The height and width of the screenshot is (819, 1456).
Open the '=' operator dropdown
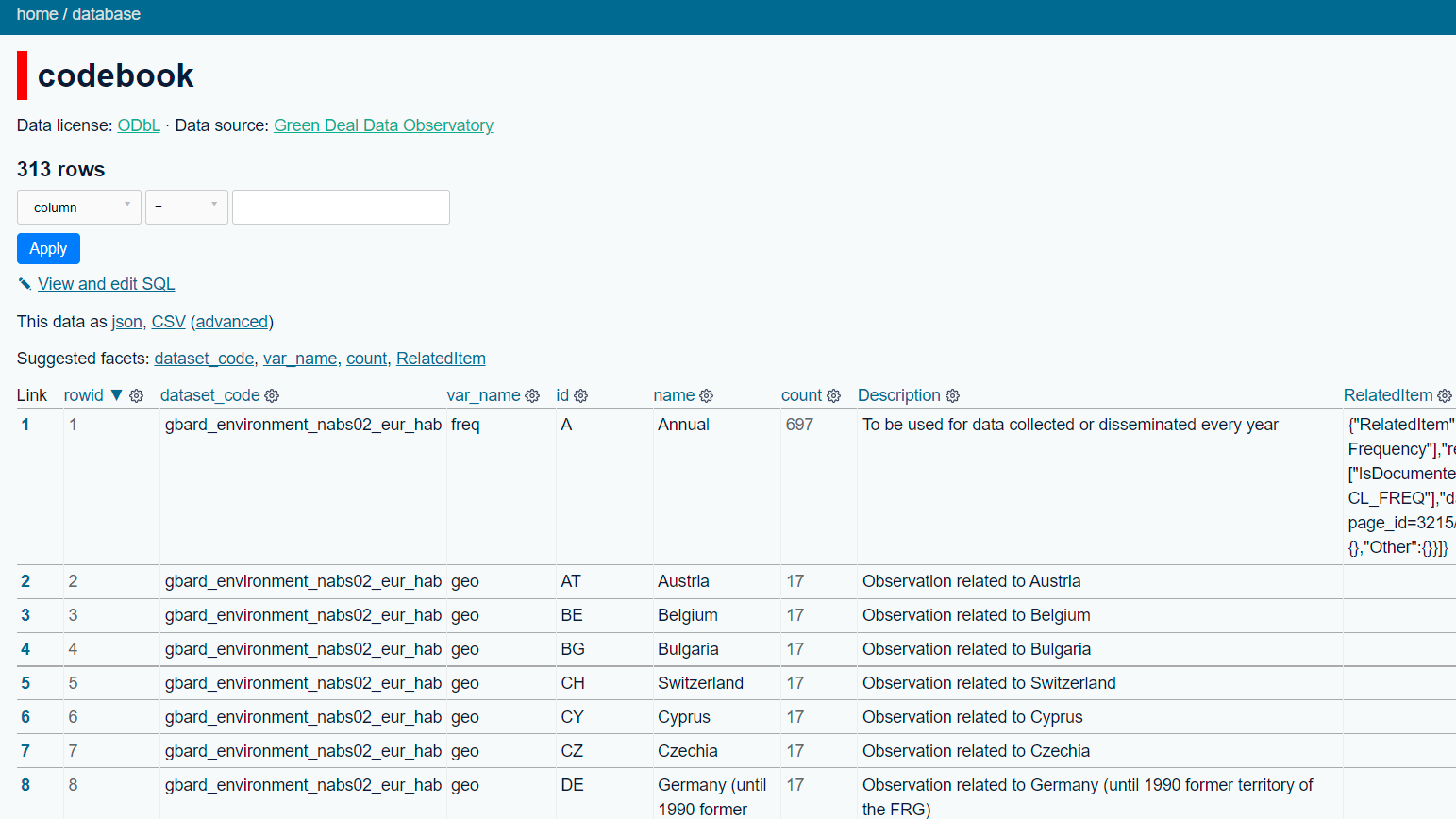tap(186, 207)
